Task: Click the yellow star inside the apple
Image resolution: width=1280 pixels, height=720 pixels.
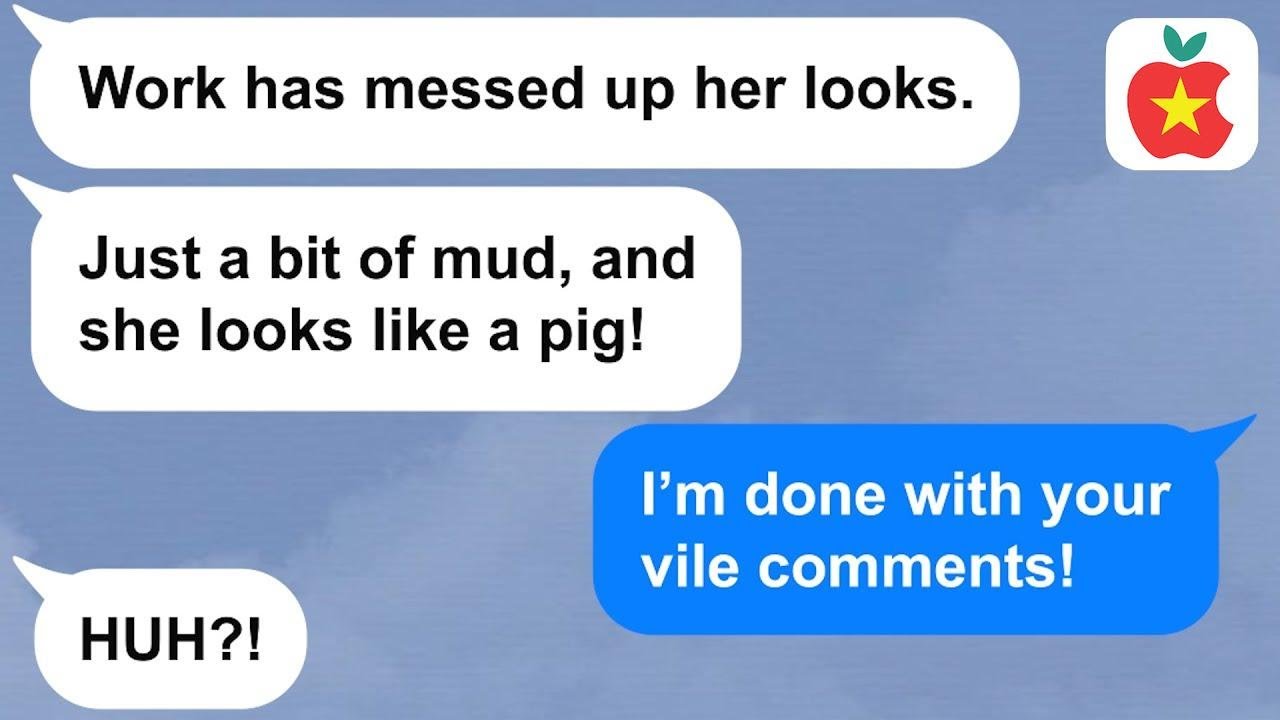Action: [1176, 102]
